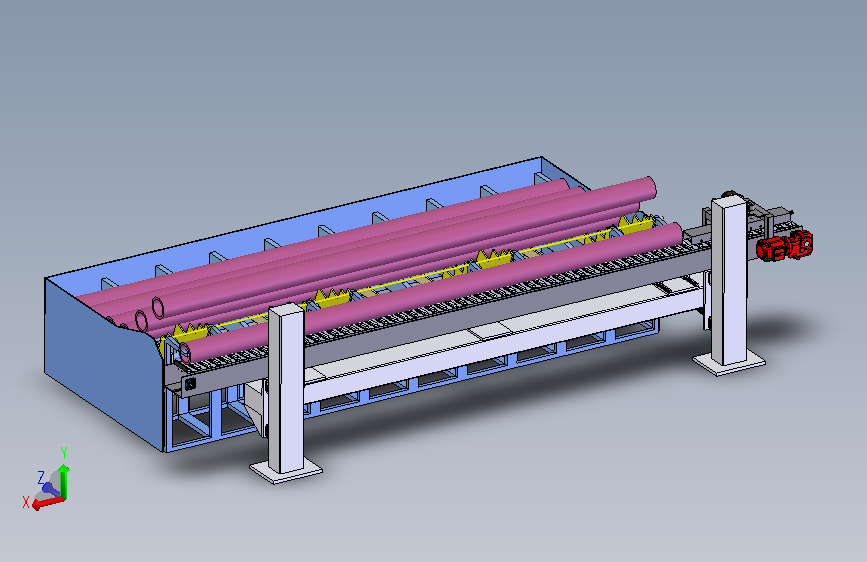
Task: Select the red gear motor on the conveyor
Action: tap(784, 246)
